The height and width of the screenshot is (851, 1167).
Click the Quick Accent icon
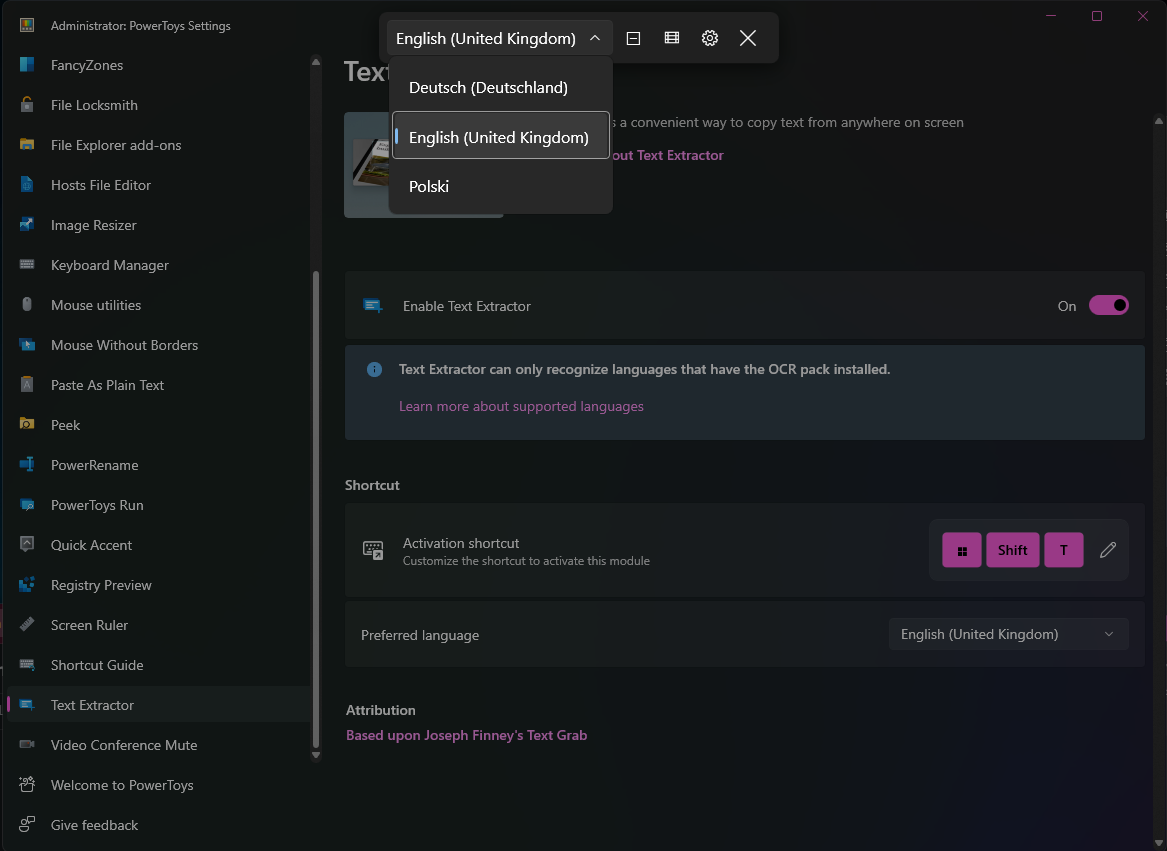pyautogui.click(x=27, y=544)
